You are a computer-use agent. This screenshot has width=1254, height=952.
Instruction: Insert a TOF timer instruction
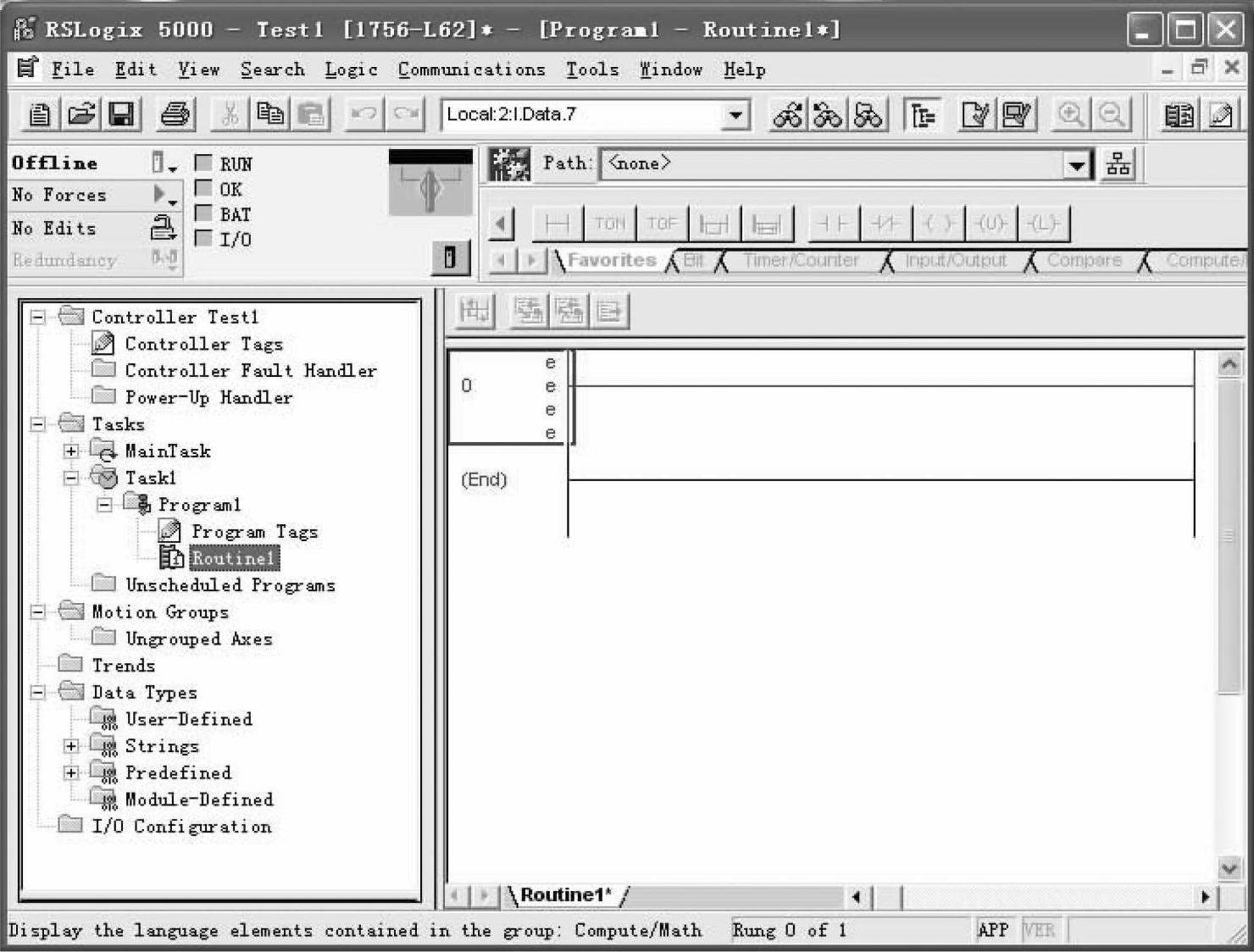point(662,224)
